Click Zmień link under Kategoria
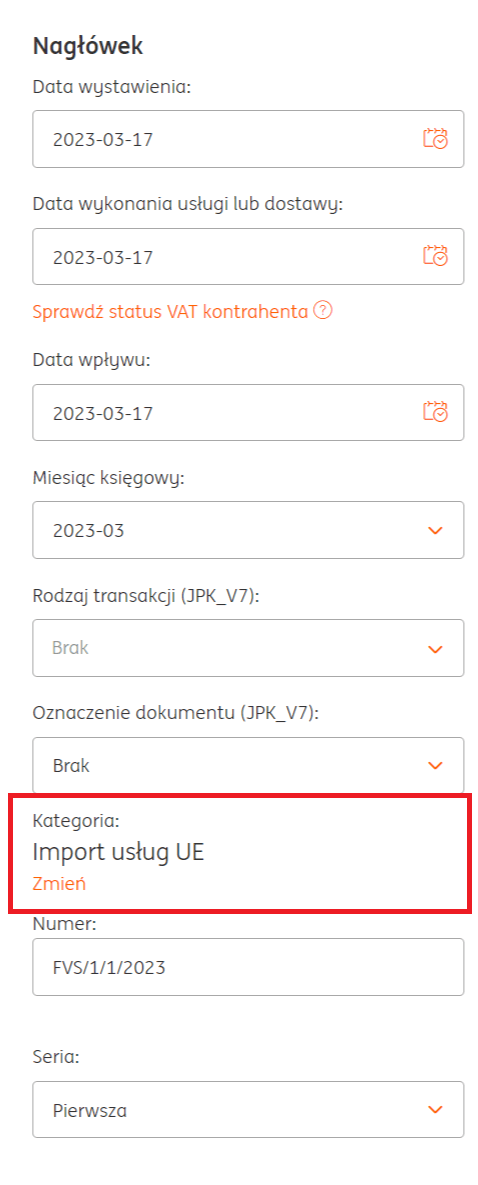 click(x=59, y=883)
